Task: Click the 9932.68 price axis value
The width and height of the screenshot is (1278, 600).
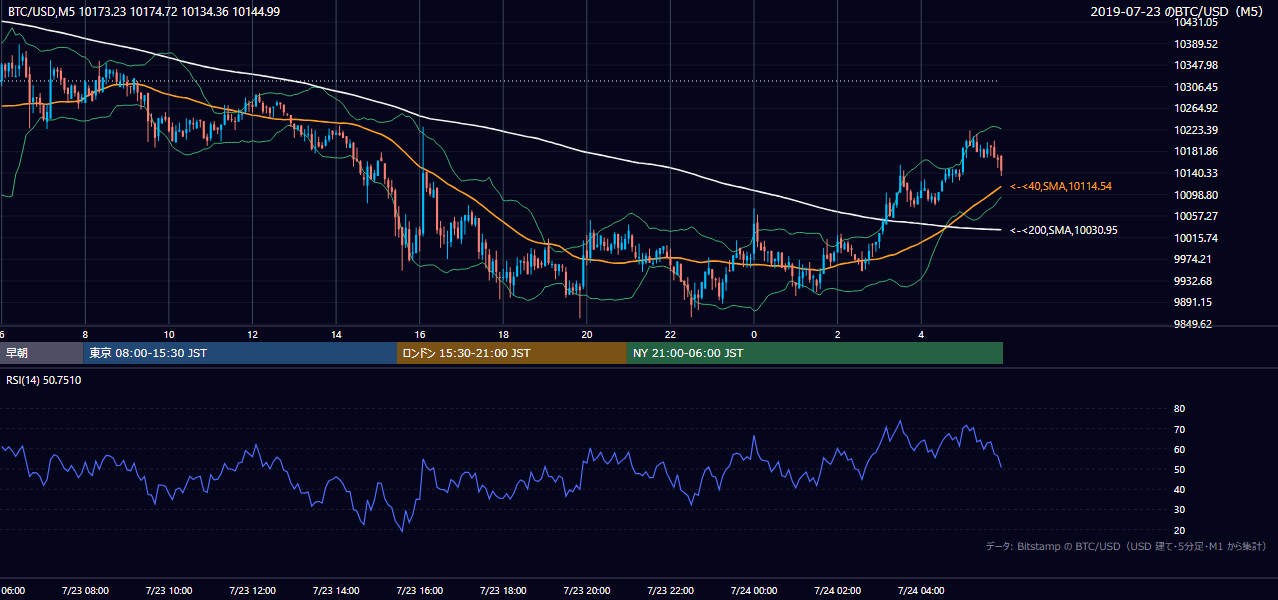Action: coord(1193,281)
